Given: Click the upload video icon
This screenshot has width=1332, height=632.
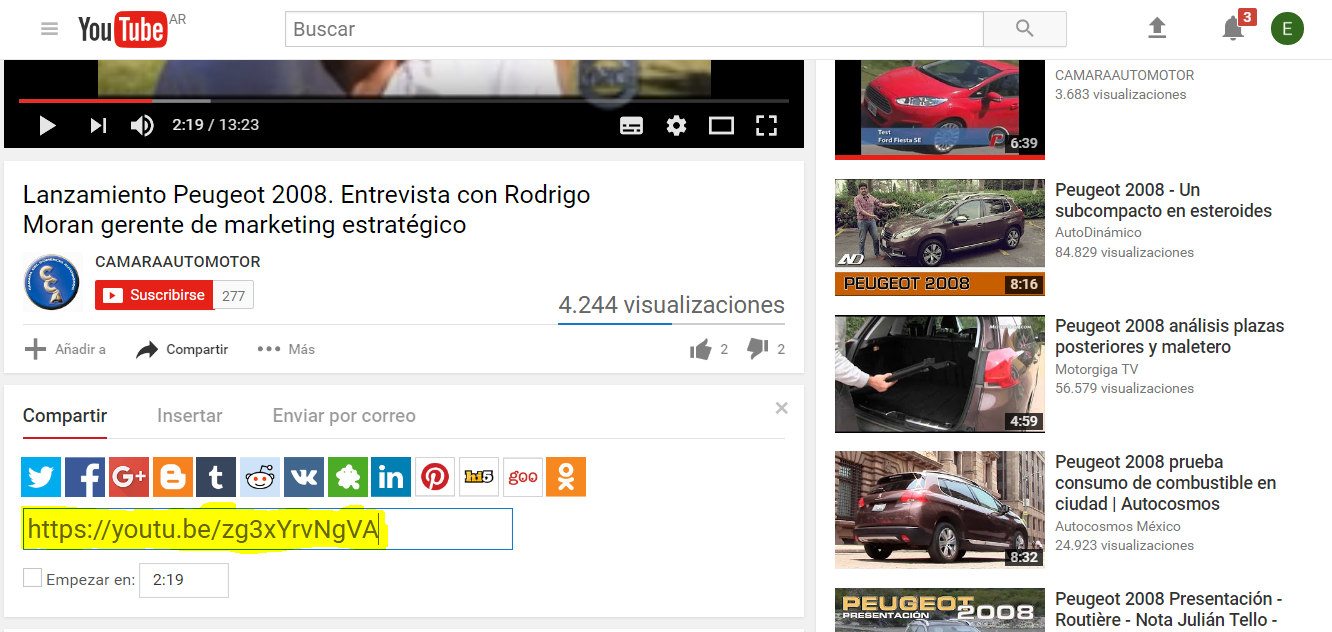Looking at the screenshot, I should pos(1157,29).
